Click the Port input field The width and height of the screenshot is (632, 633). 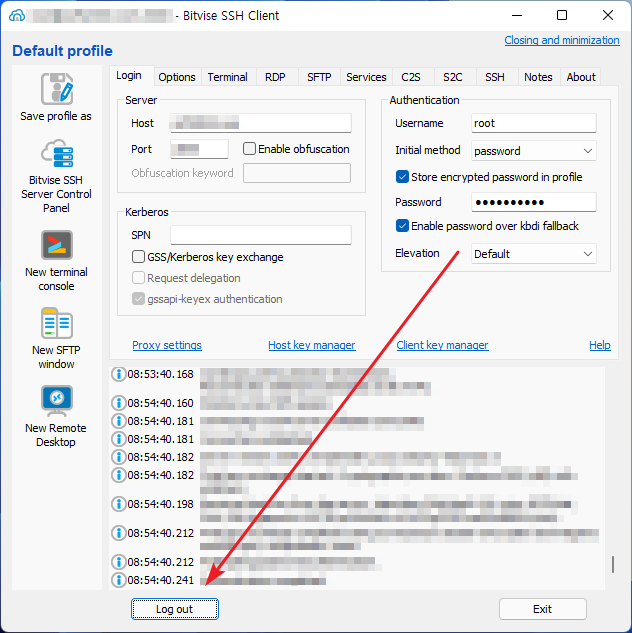coord(199,149)
